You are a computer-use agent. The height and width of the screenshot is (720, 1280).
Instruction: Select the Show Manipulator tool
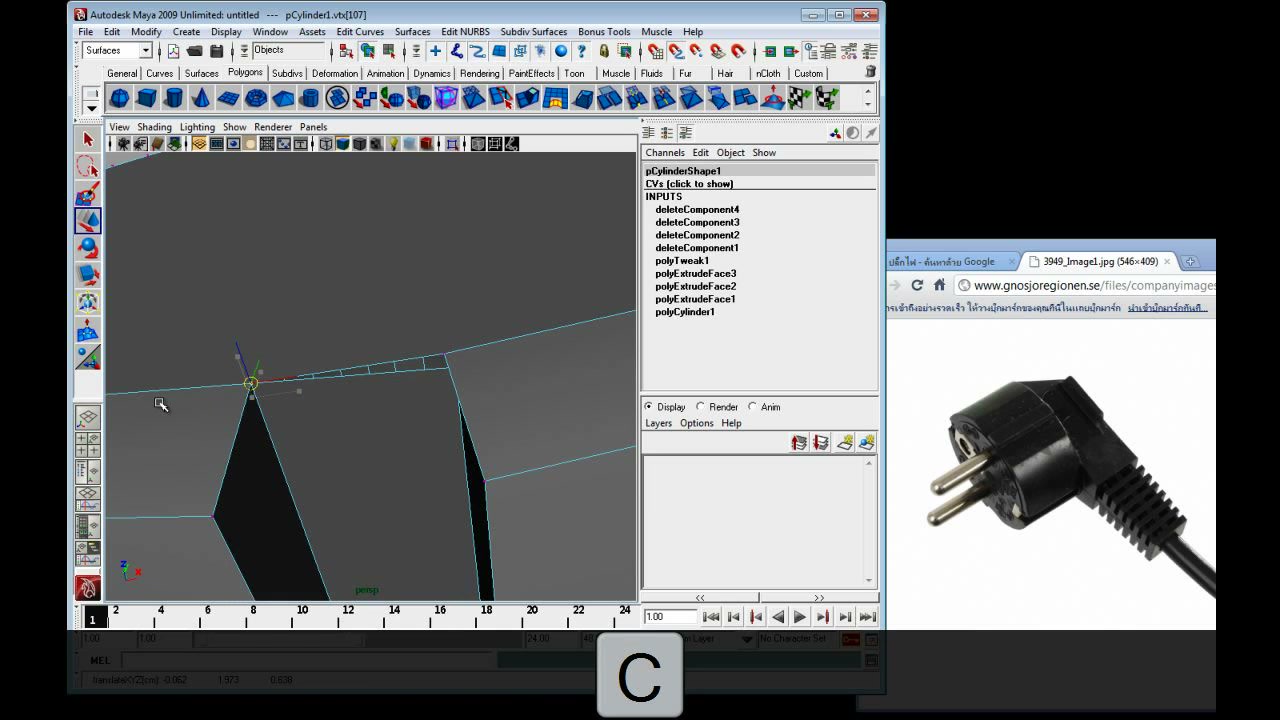(x=88, y=356)
